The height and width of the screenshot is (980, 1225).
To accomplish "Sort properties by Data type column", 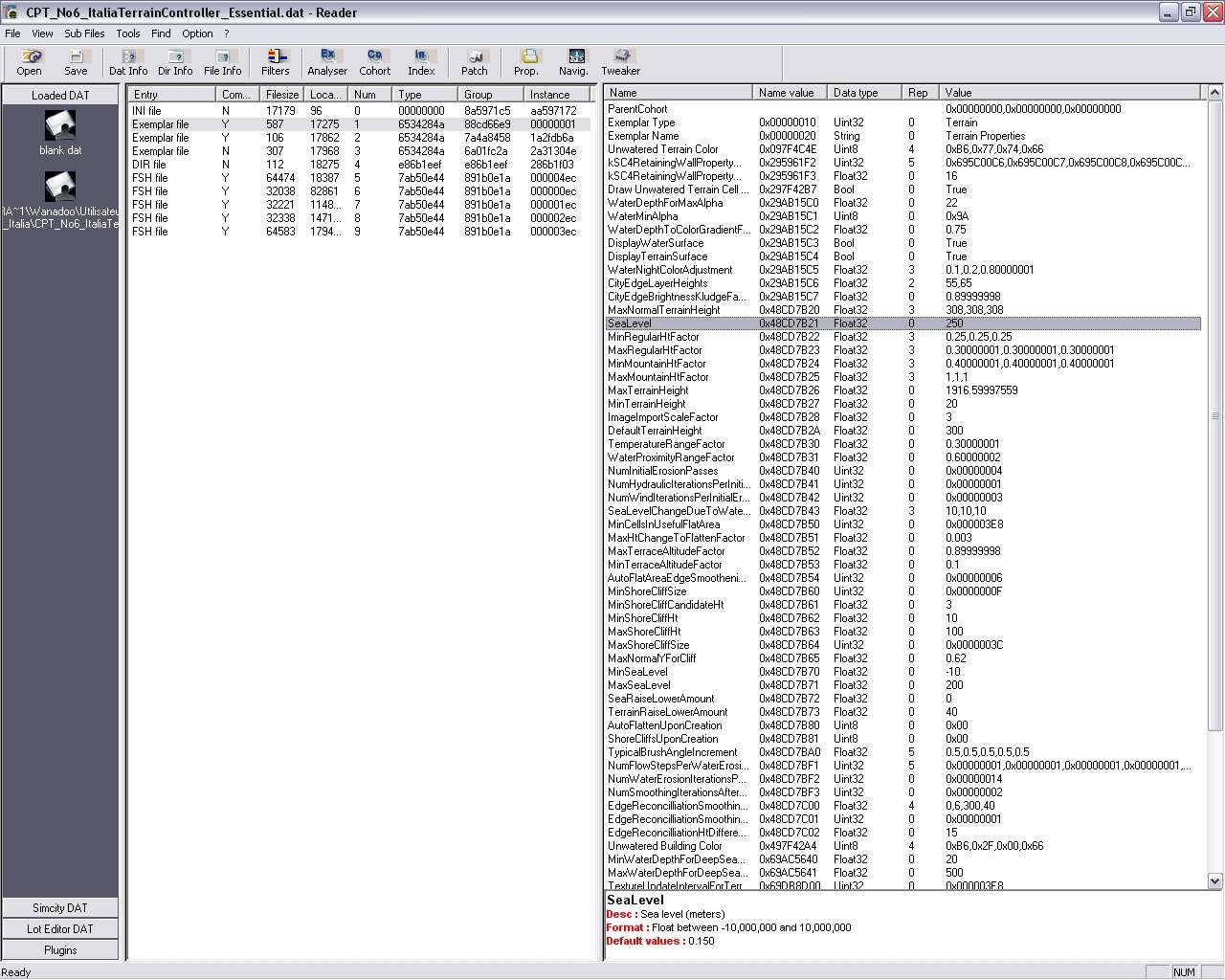I will (864, 93).
